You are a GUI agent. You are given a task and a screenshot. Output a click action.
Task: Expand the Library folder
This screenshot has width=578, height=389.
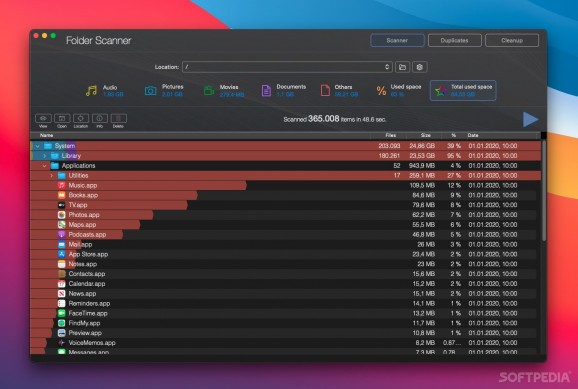[x=45, y=156]
